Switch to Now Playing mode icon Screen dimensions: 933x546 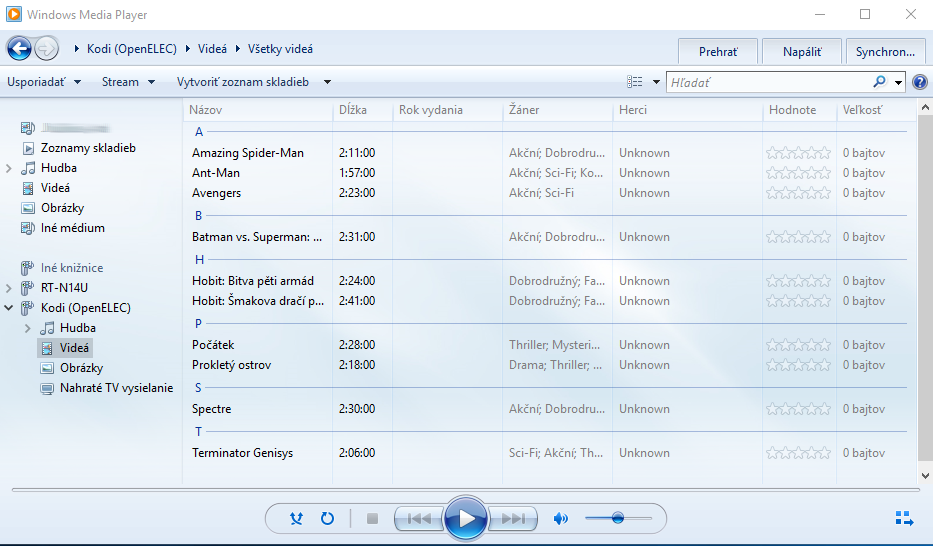click(904, 519)
